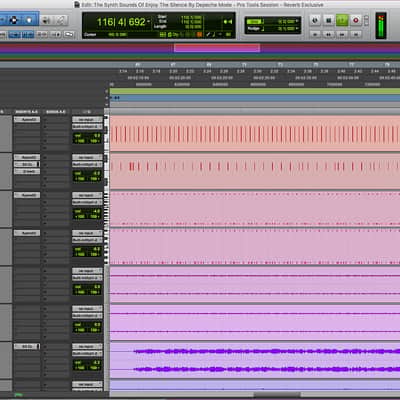This screenshot has height=400, width=400.
Task: Open the first track's insert plug-in slot
Action: 27,119
